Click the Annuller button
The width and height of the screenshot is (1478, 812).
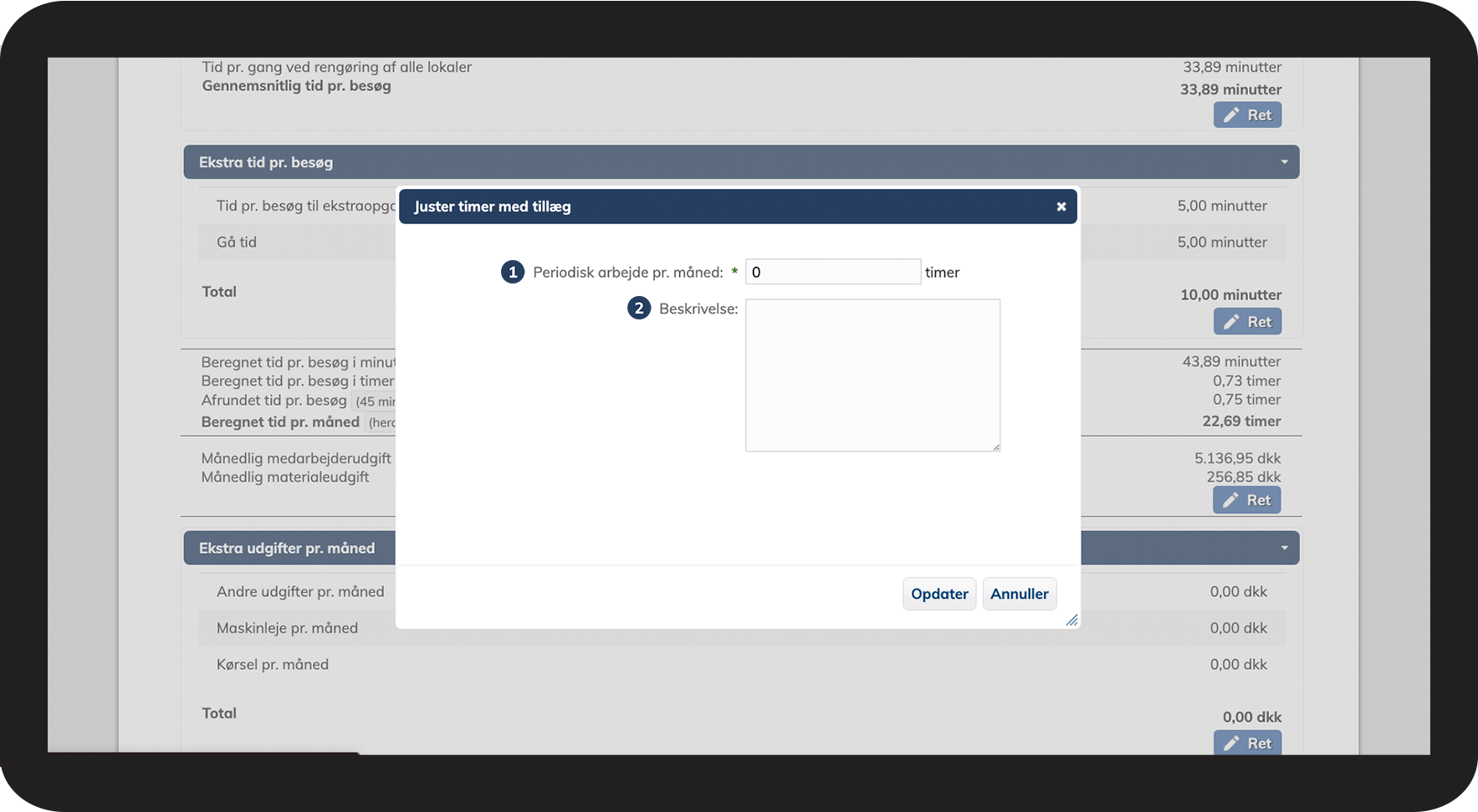(1019, 594)
